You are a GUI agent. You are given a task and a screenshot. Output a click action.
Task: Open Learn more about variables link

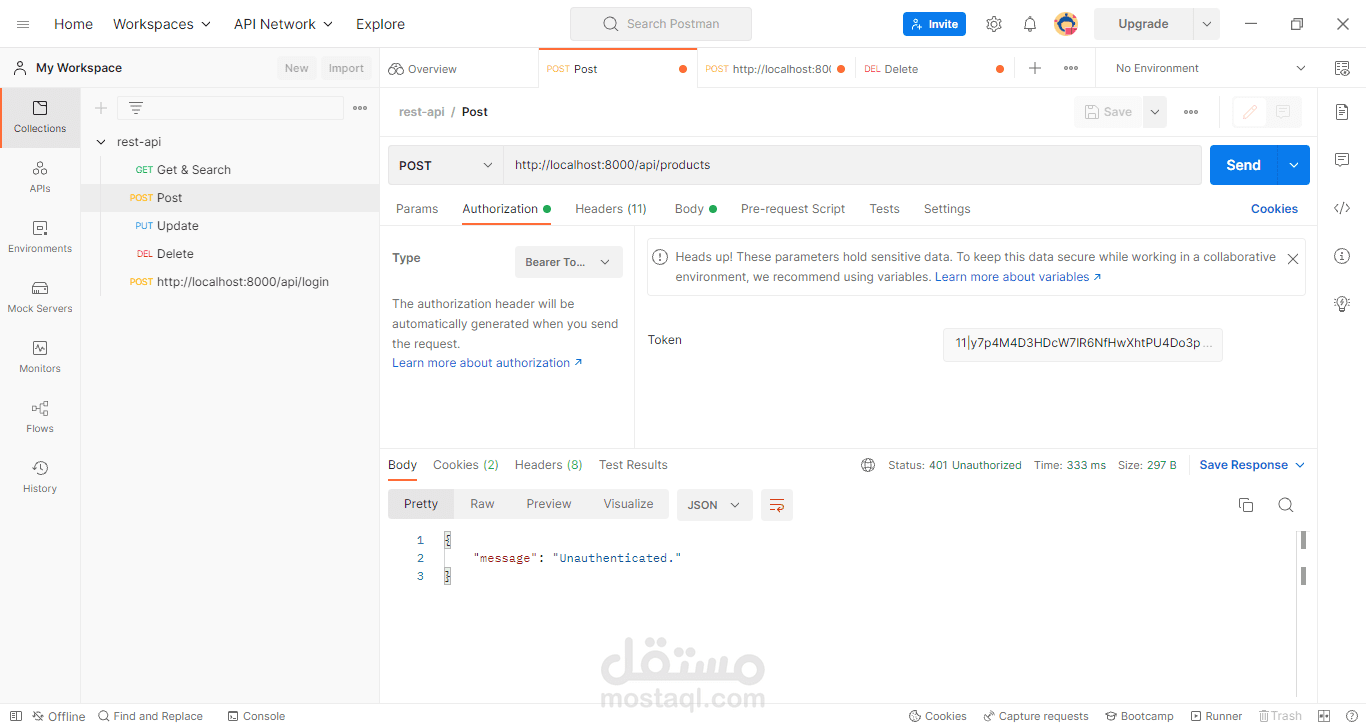click(x=1018, y=277)
